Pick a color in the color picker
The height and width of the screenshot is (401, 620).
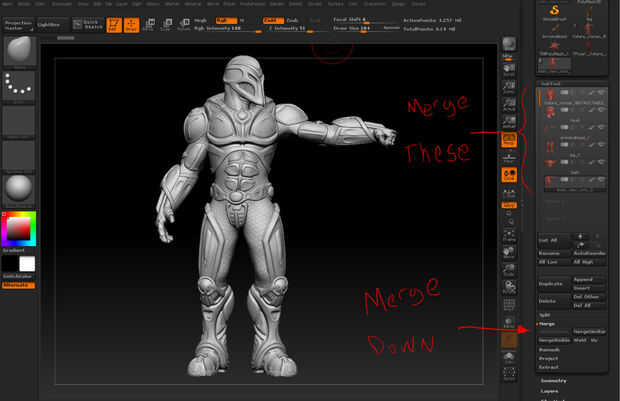click(x=20, y=230)
